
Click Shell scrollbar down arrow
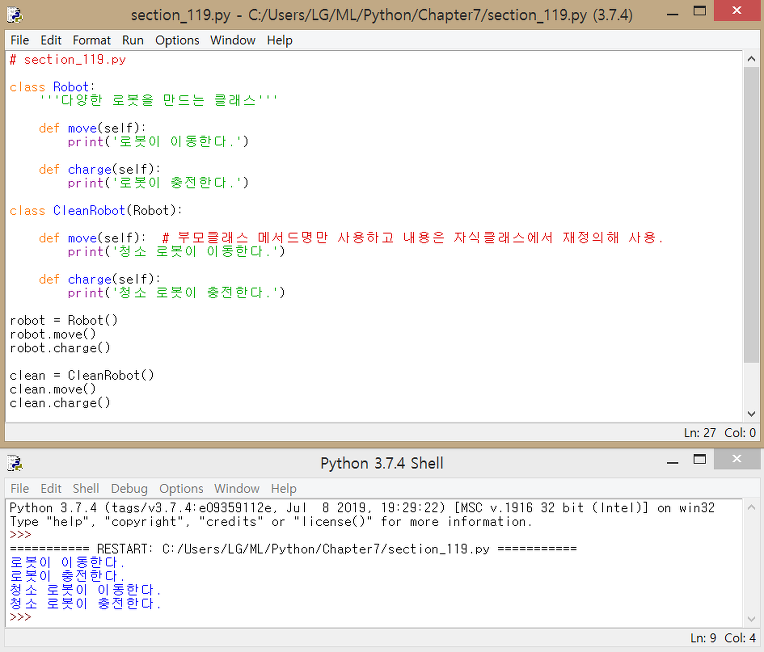tap(751, 619)
